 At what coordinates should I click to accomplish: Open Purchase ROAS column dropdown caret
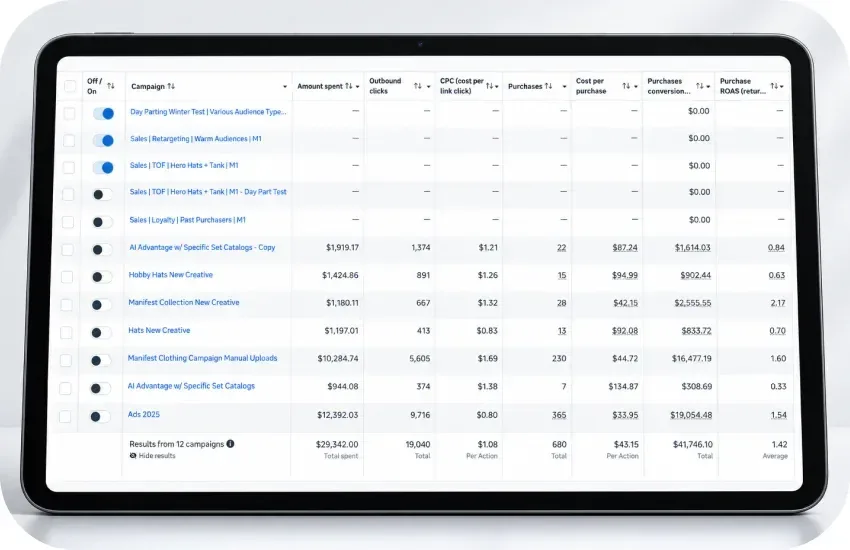[782, 87]
